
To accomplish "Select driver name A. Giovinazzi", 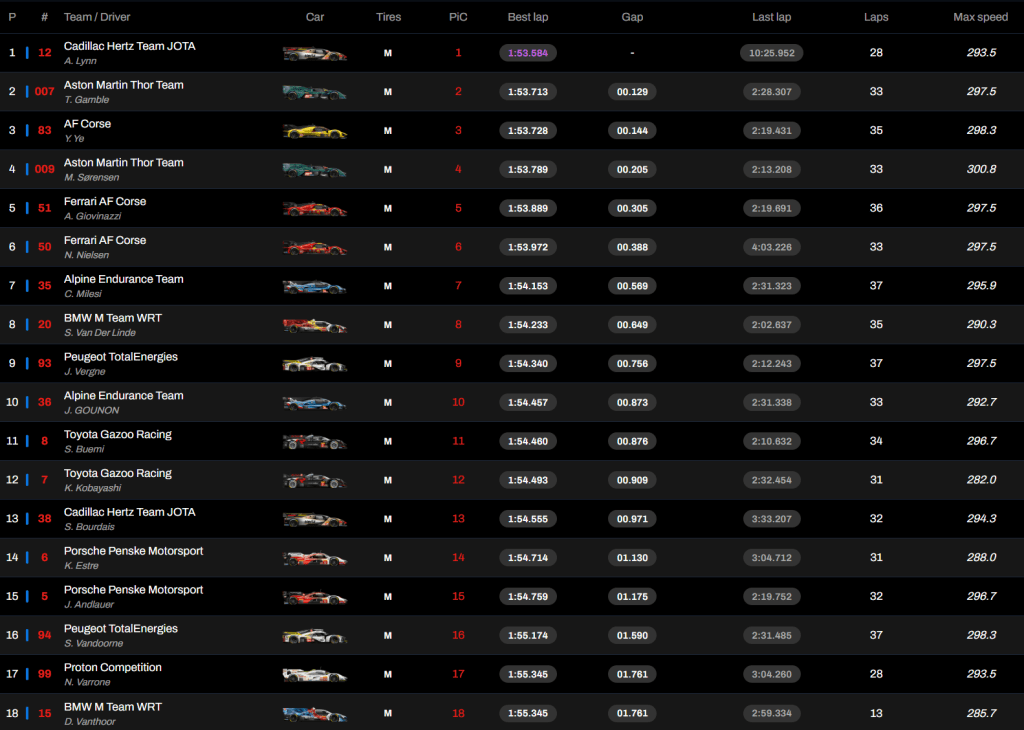I will tap(92, 216).
